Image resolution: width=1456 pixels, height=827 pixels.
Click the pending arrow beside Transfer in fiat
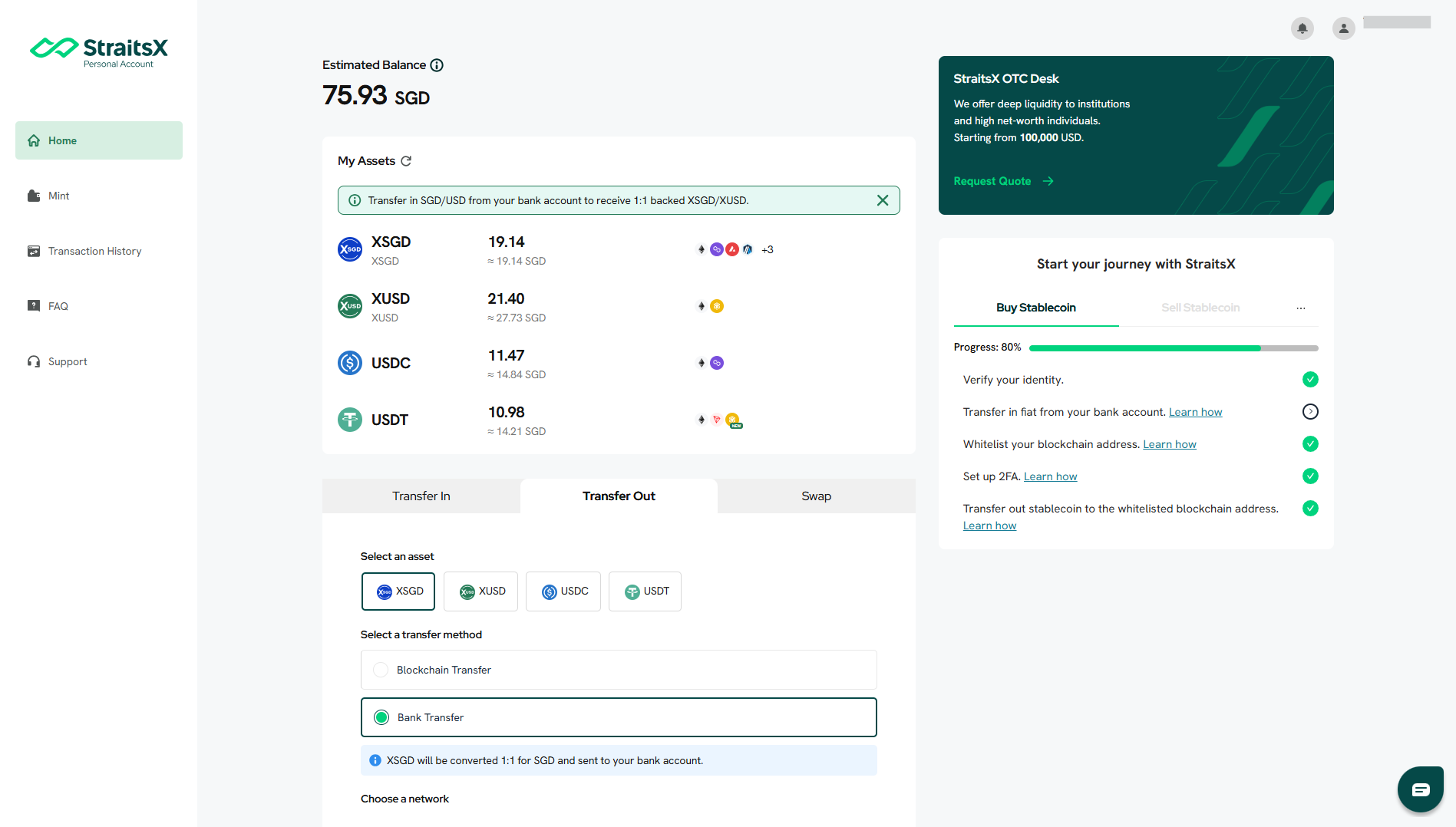pos(1311,412)
